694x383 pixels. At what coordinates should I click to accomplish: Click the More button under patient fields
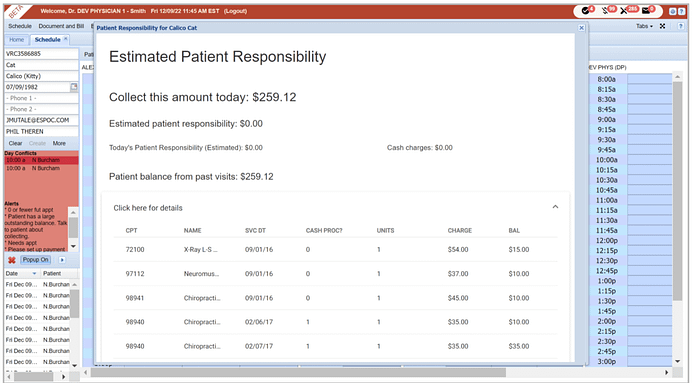pos(59,143)
